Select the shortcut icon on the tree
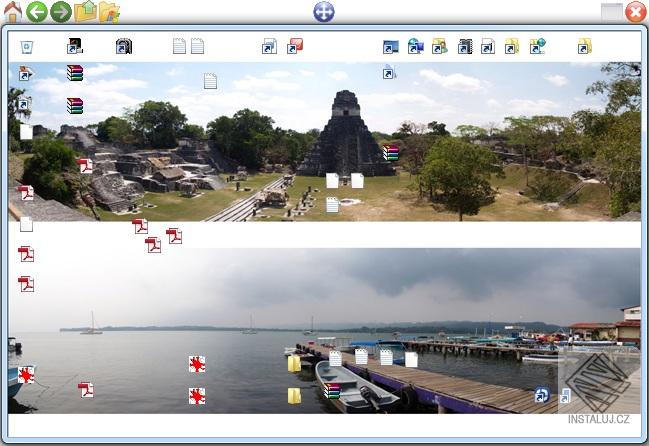Screen dimensions: 649x446 pyautogui.click(x=24, y=103)
